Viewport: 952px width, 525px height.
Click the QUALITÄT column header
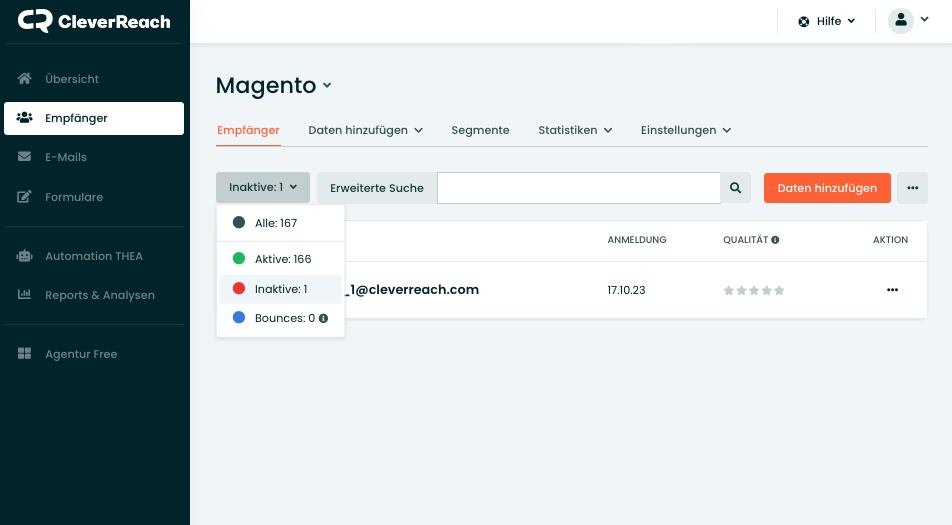(x=746, y=240)
